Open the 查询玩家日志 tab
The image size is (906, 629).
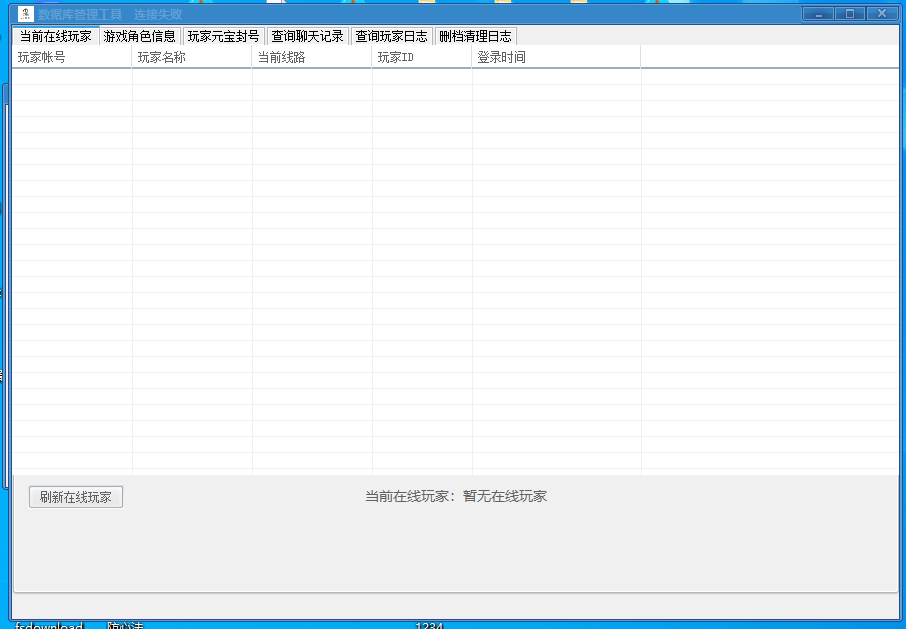click(391, 36)
